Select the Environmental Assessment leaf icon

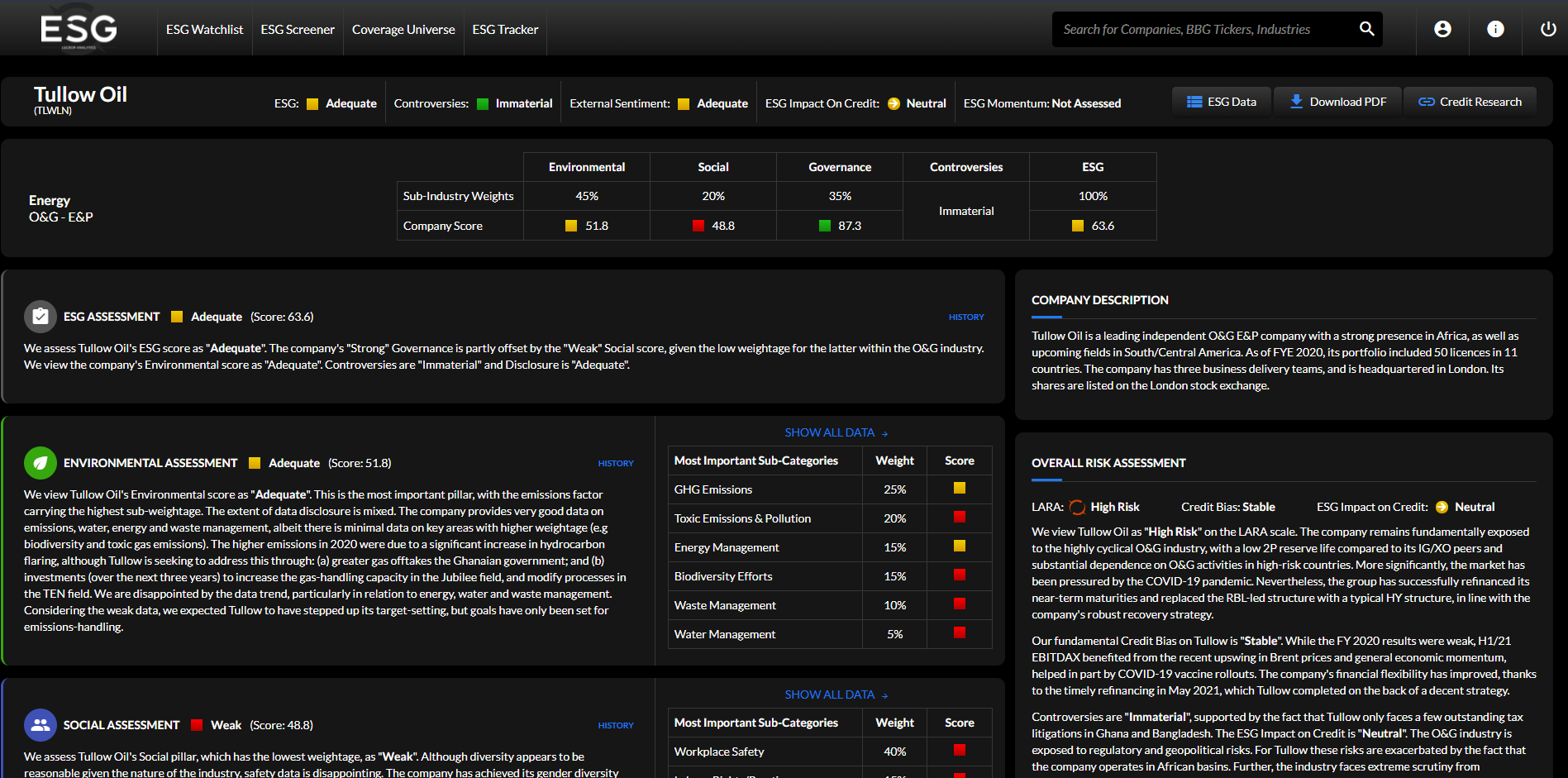[40, 462]
